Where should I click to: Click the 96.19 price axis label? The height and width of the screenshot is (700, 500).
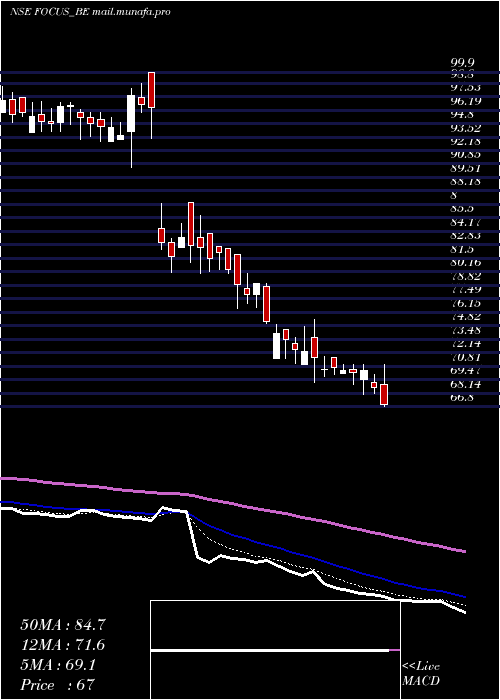[466, 102]
